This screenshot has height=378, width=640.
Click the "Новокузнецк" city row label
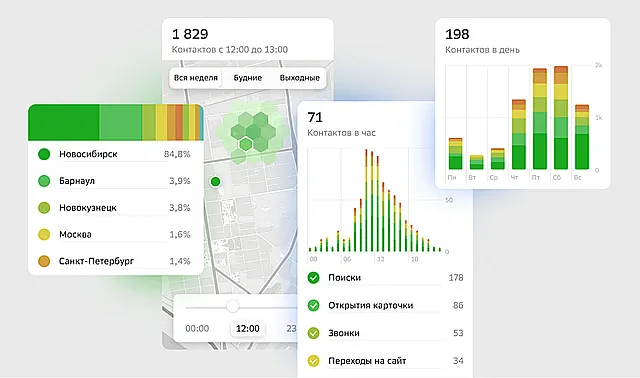tap(88, 208)
